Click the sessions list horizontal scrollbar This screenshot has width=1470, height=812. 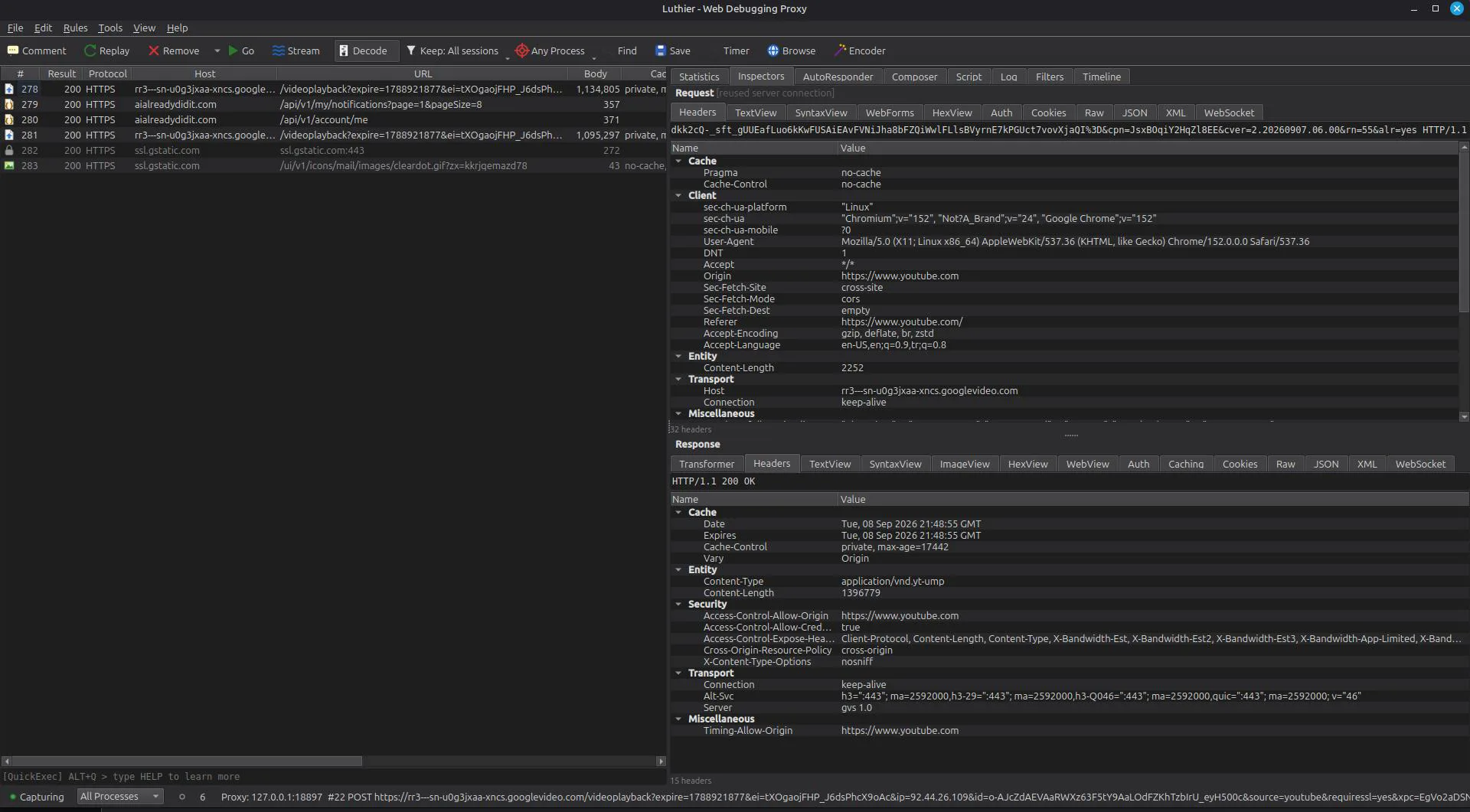(186, 761)
